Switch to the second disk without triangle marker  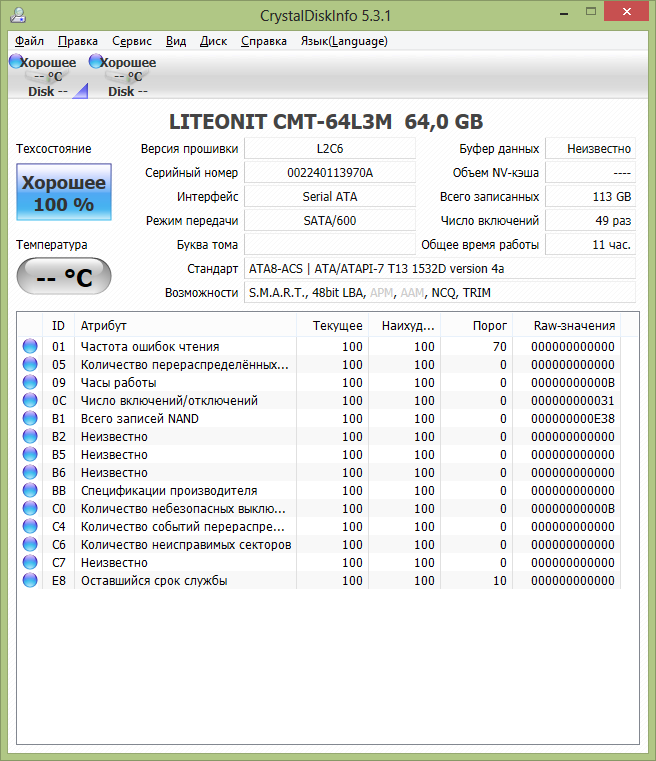tap(127, 77)
